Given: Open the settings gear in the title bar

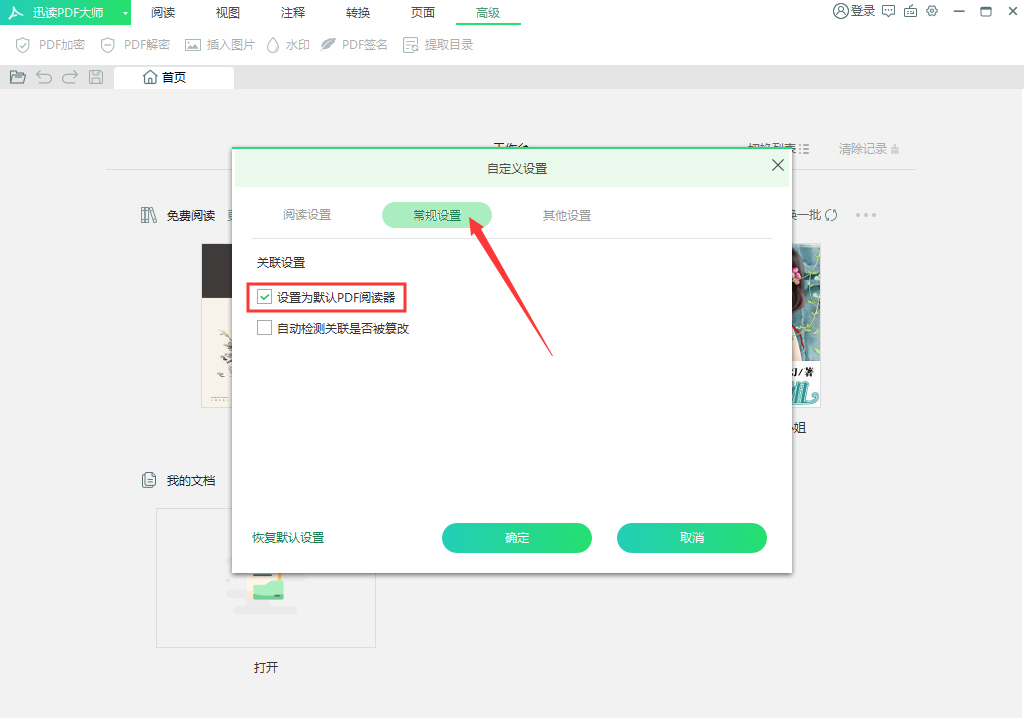Looking at the screenshot, I should tap(932, 11).
